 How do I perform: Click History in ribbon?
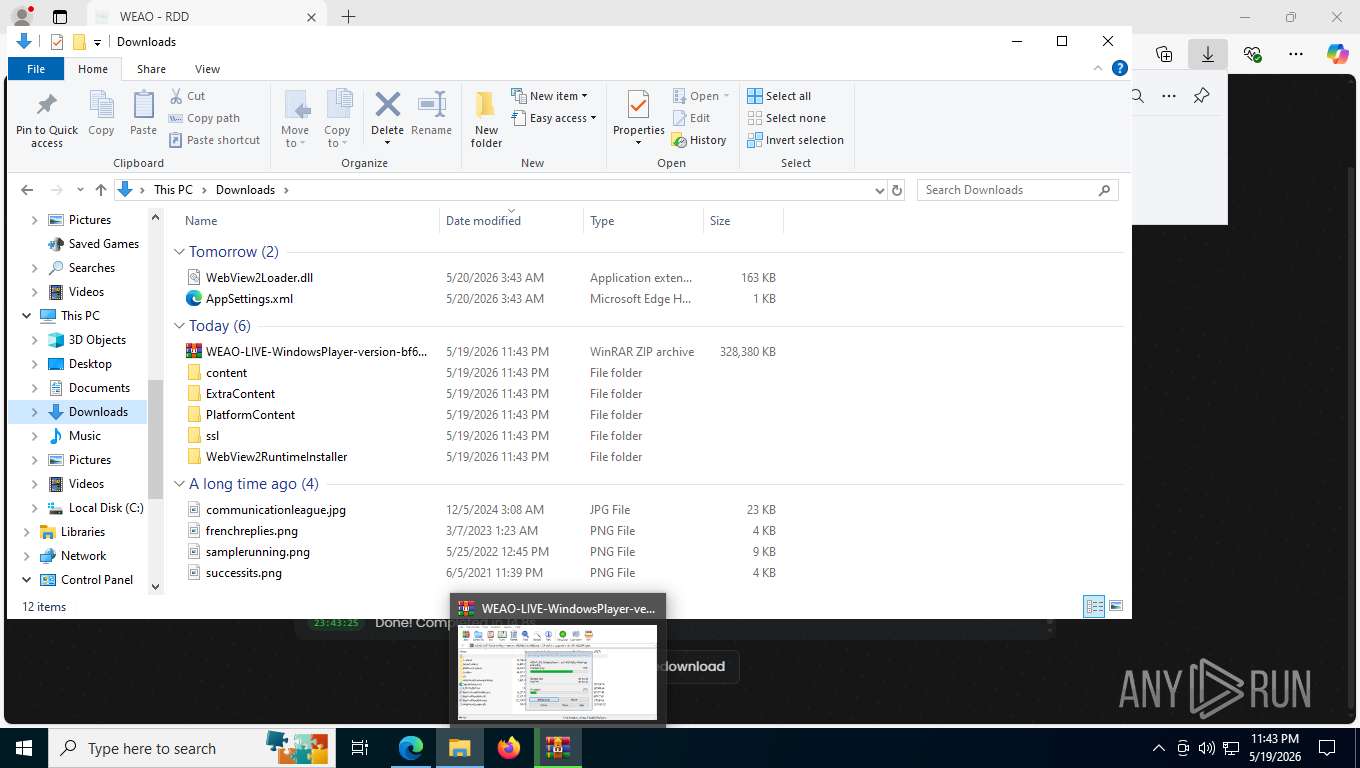699,140
